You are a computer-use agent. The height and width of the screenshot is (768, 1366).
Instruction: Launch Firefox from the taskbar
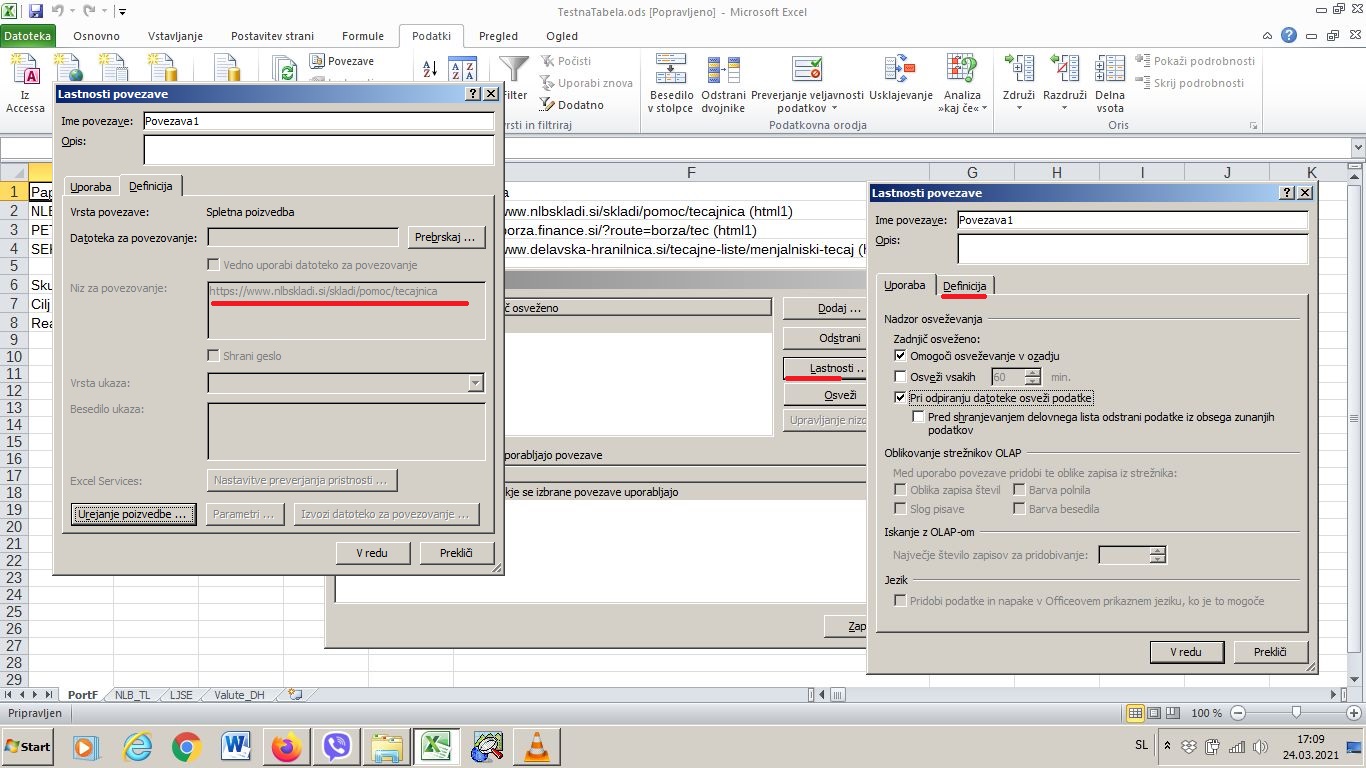coord(286,746)
